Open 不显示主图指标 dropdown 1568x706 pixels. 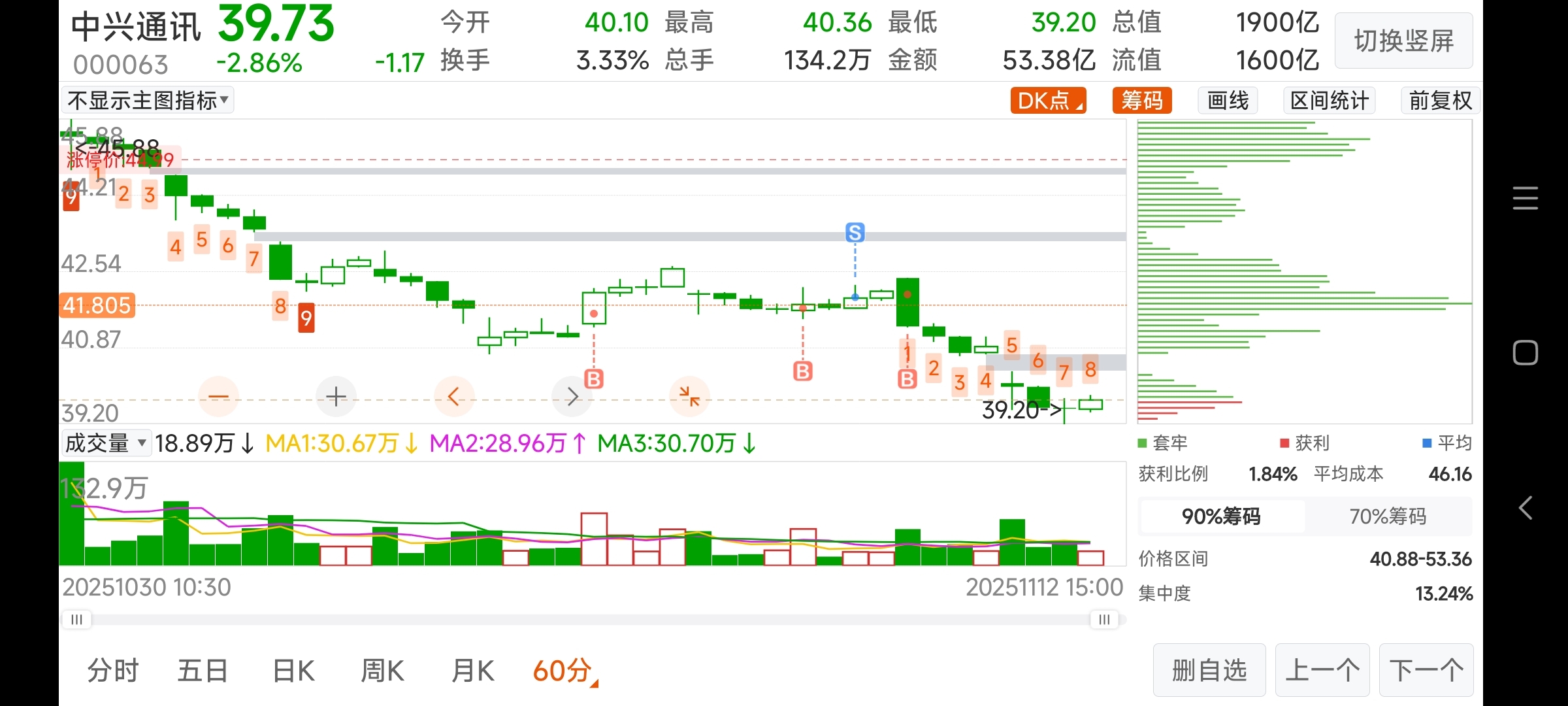pyautogui.click(x=148, y=101)
